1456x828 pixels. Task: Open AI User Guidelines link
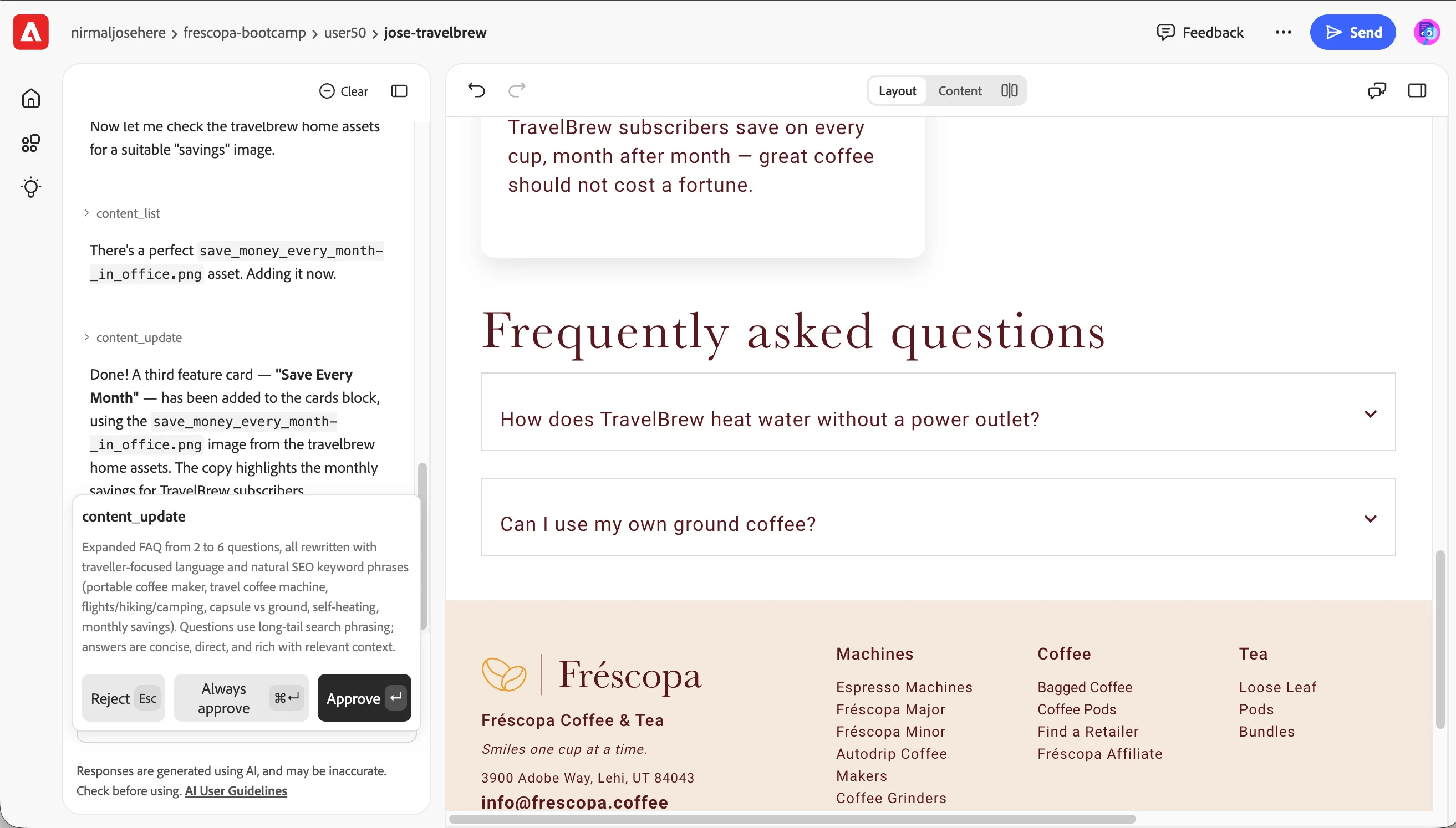click(x=236, y=791)
